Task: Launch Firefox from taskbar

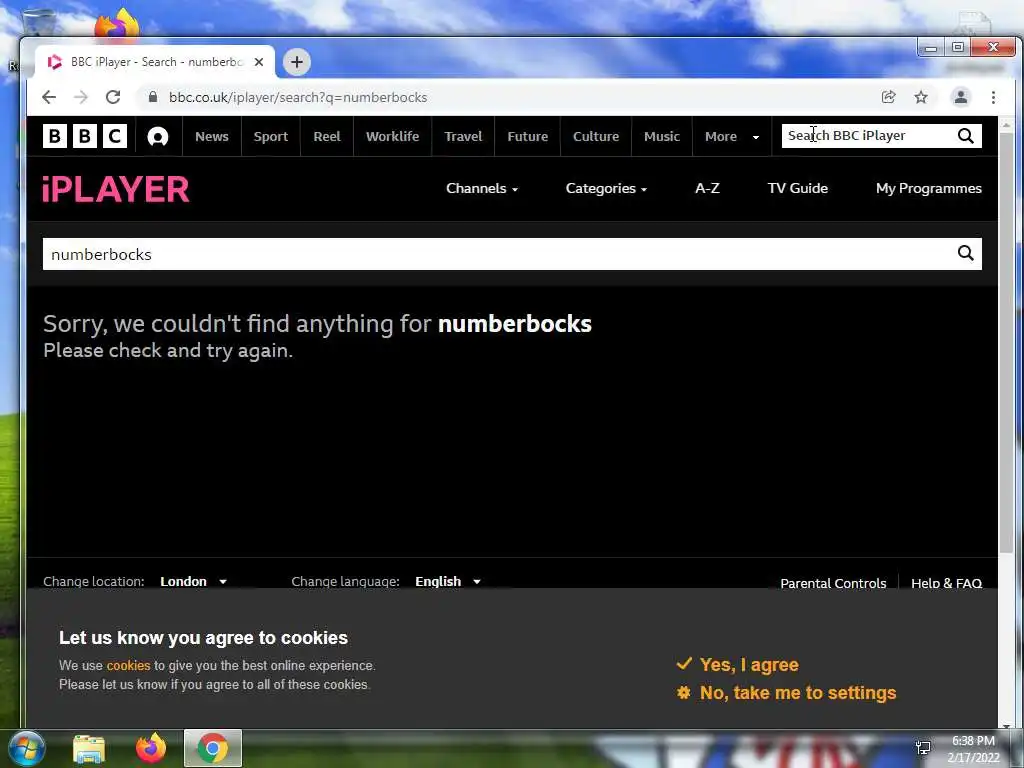Action: click(151, 748)
